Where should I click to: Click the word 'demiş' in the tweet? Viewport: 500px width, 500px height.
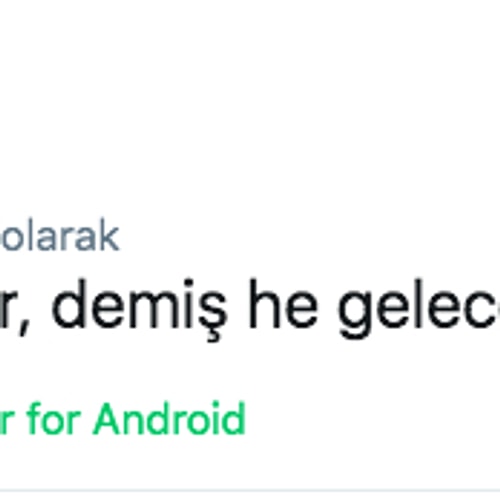[140, 307]
